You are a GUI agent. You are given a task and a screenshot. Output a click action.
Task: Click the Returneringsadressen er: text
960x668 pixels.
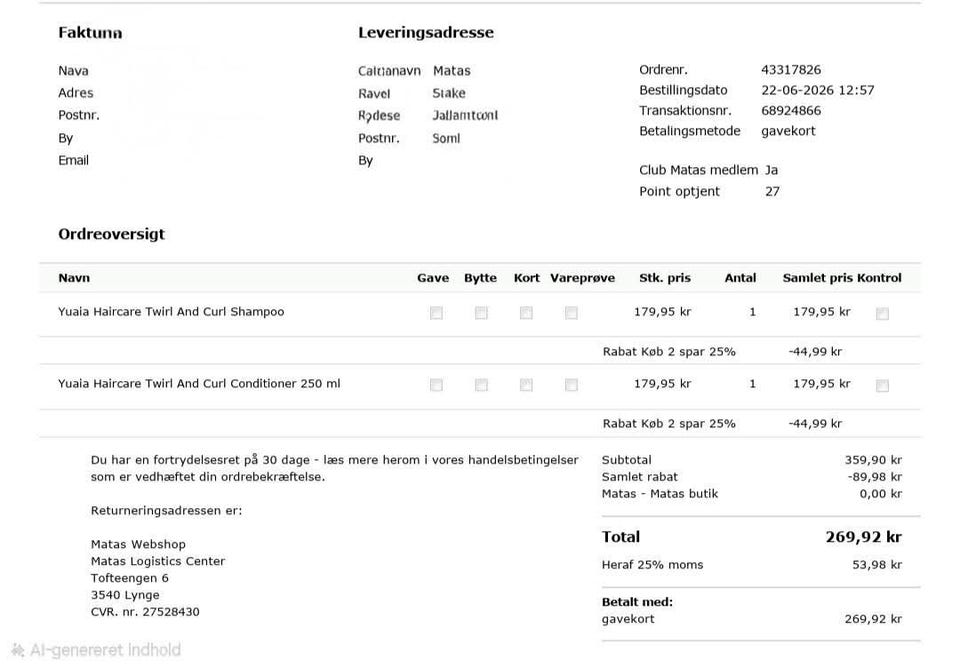pos(167,511)
